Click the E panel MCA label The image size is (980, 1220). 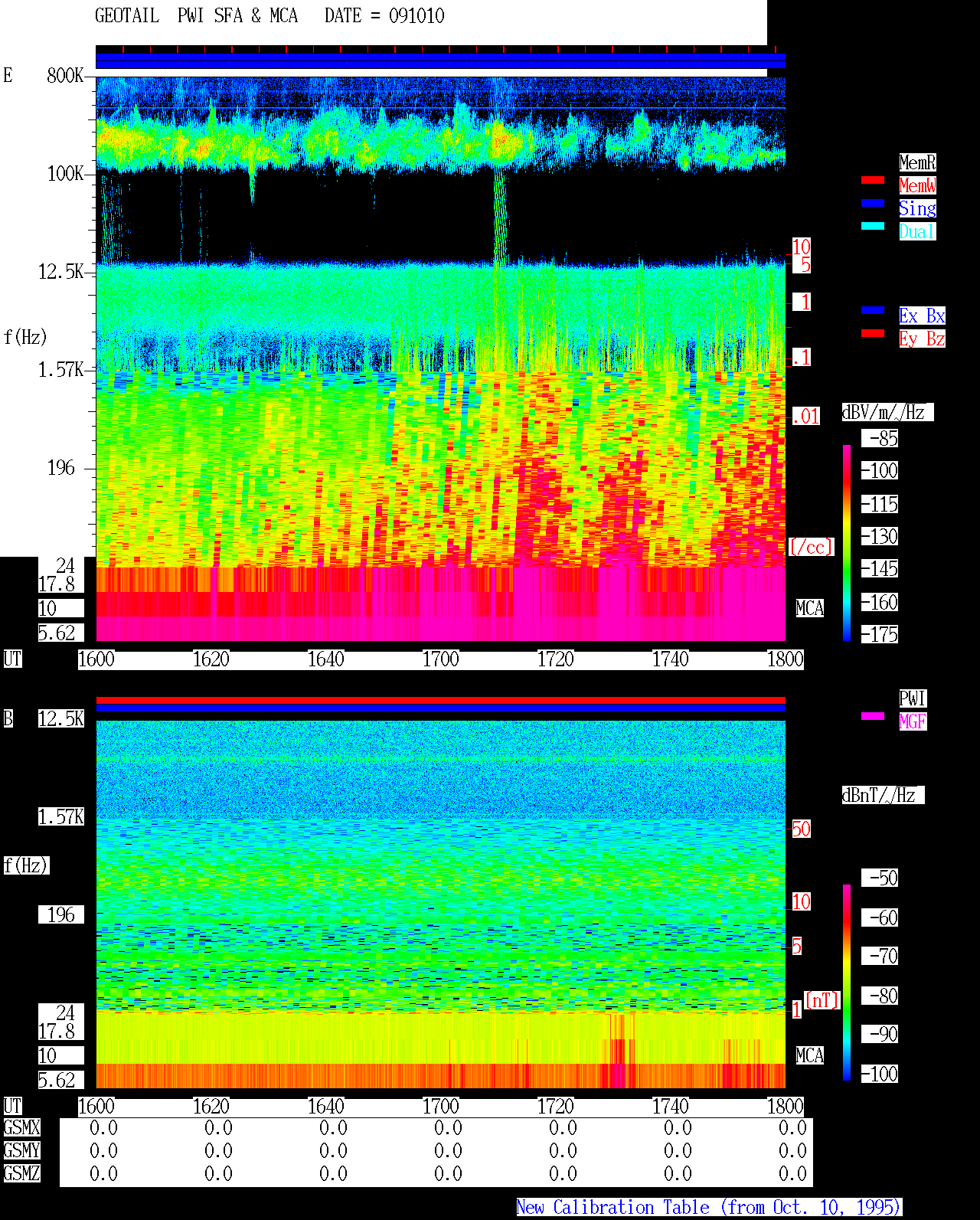pyautogui.click(x=810, y=609)
